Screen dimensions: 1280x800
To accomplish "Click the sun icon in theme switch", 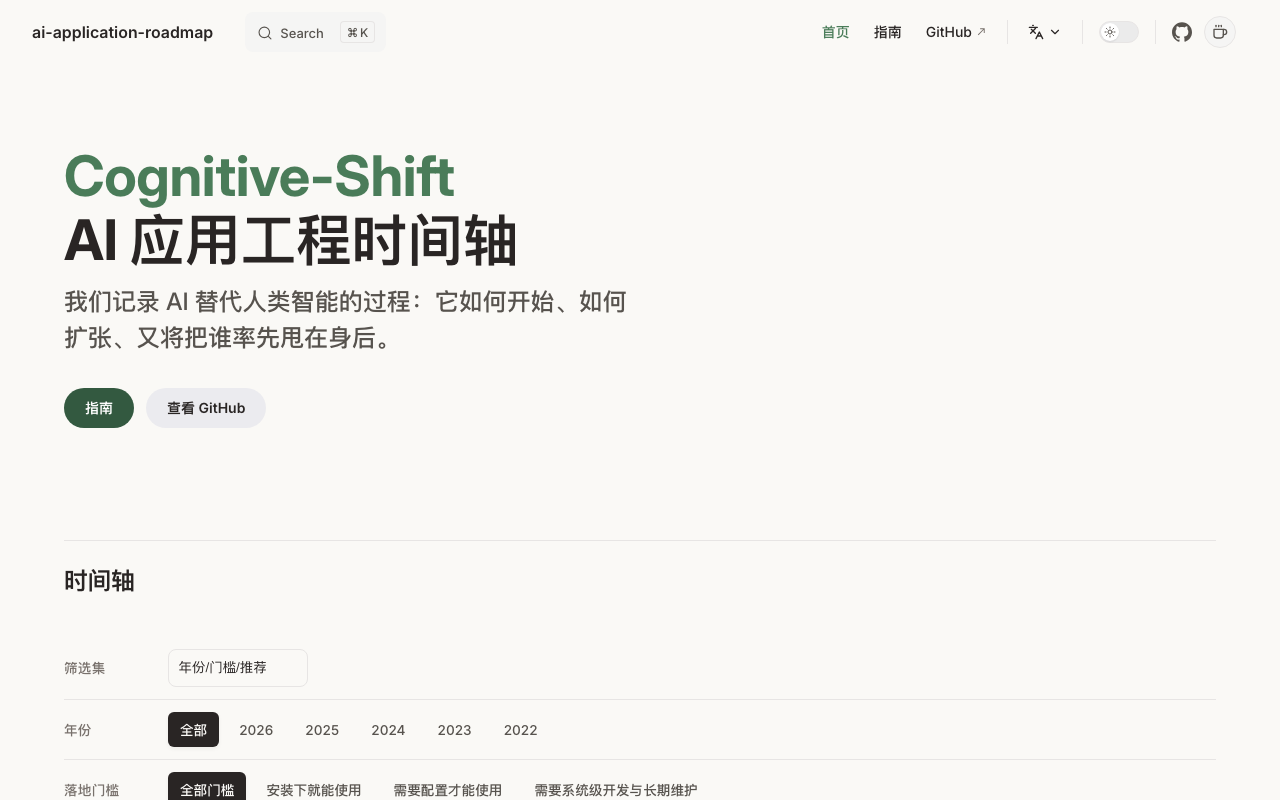I will pyautogui.click(x=1110, y=32).
